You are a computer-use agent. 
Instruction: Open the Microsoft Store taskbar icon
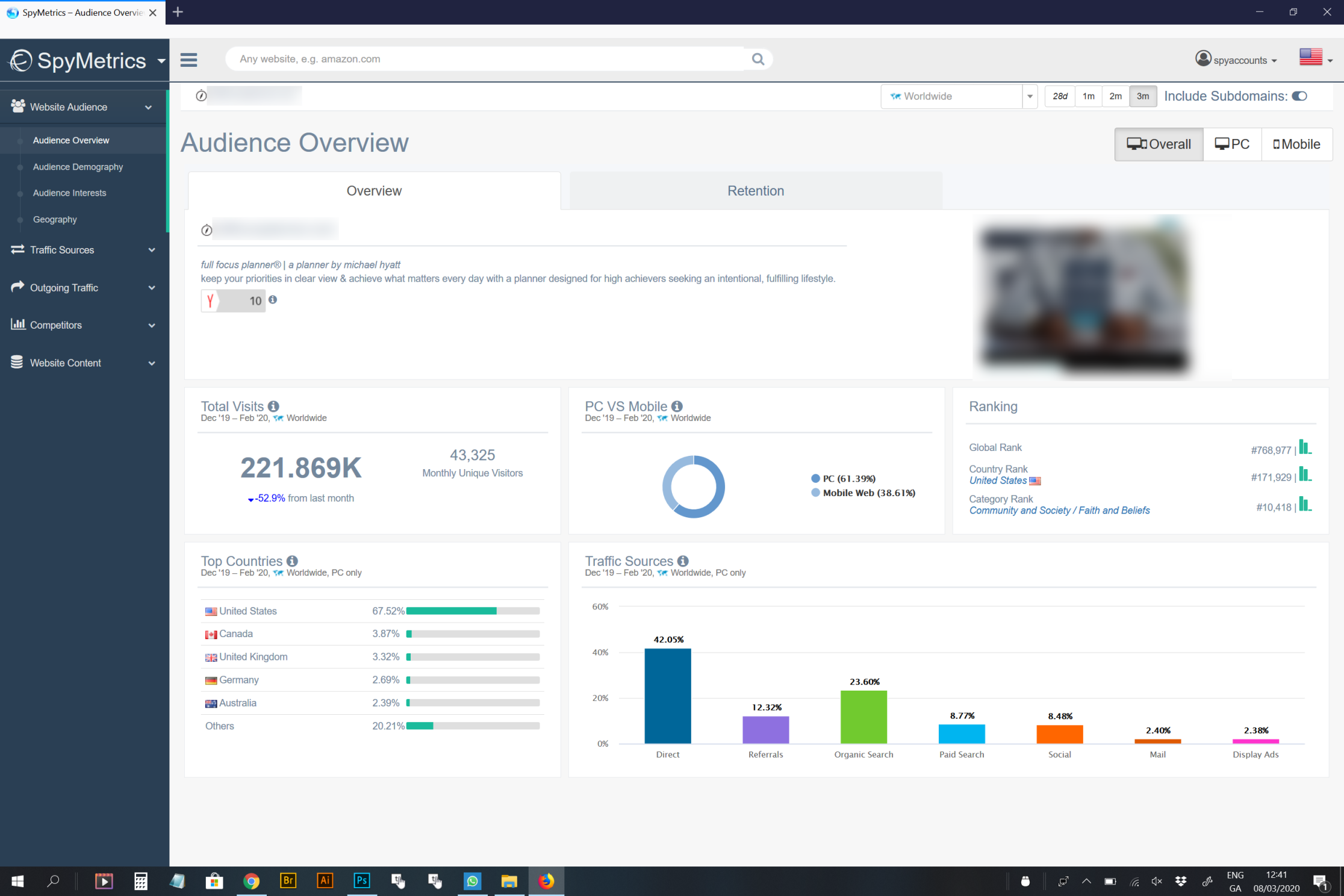[214, 882]
